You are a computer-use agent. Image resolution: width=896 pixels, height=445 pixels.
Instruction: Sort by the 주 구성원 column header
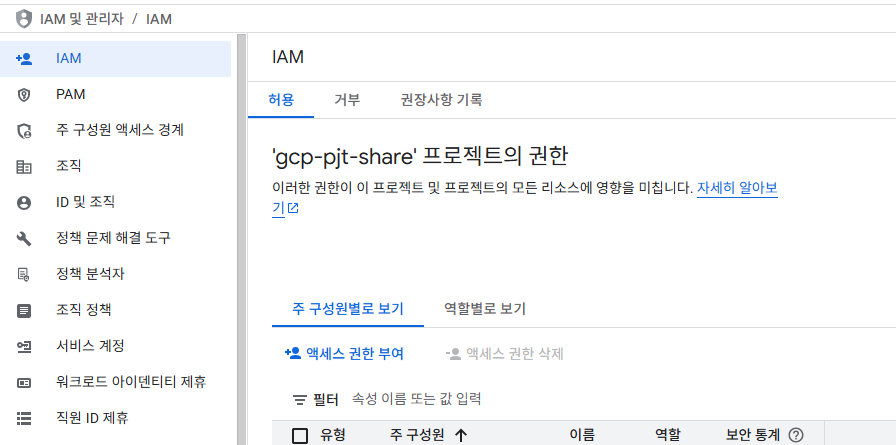(417, 435)
